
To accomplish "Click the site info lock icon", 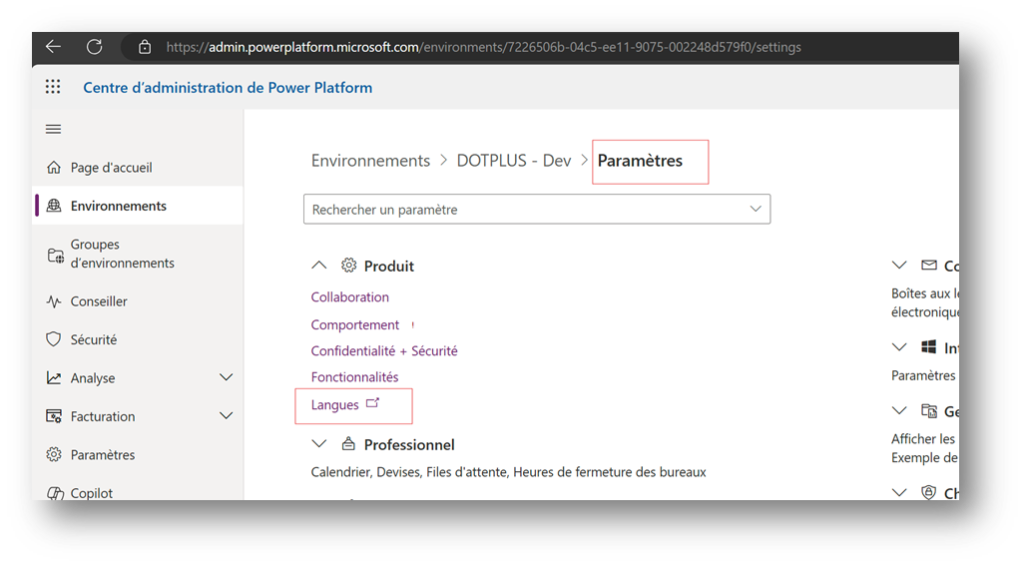I will point(145,47).
